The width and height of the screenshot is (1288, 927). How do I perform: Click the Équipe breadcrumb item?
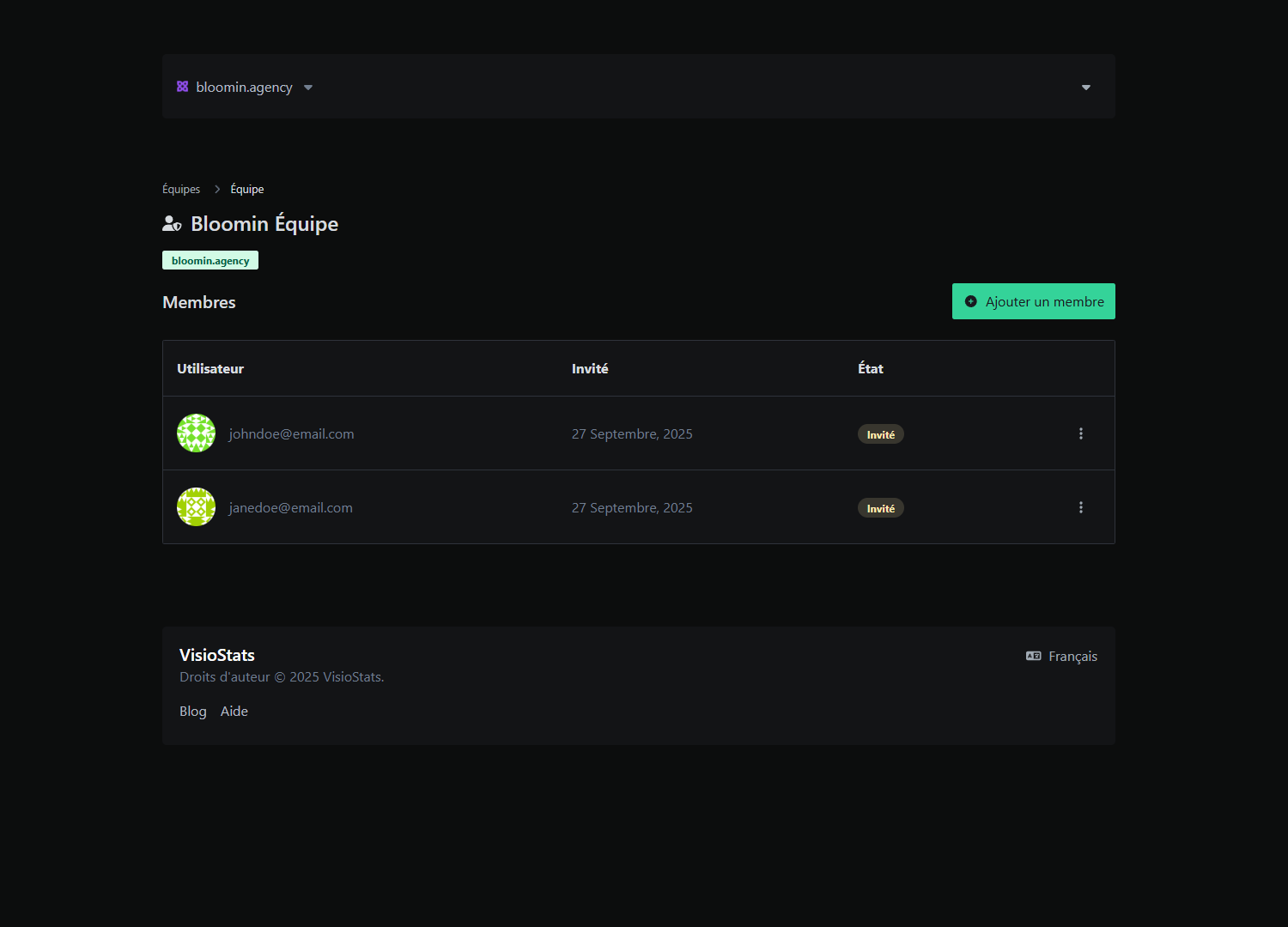point(247,190)
